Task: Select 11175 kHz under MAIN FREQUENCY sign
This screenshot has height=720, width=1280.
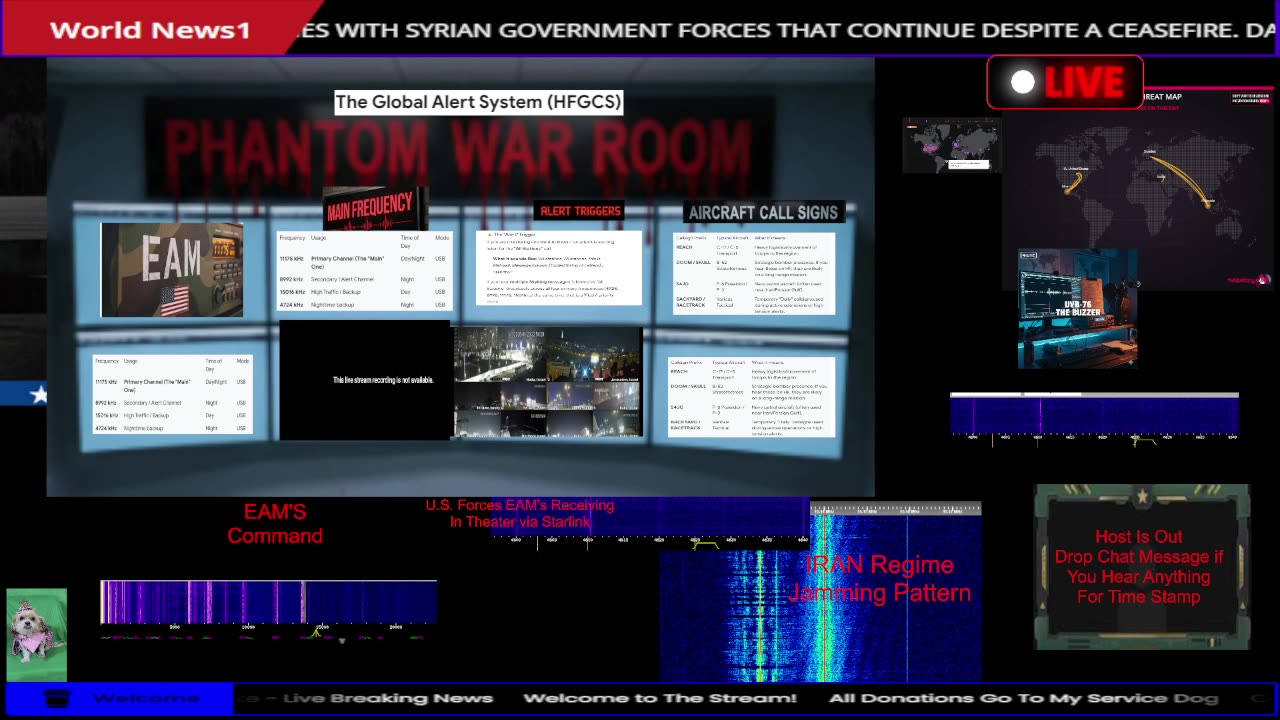Action: click(x=291, y=258)
